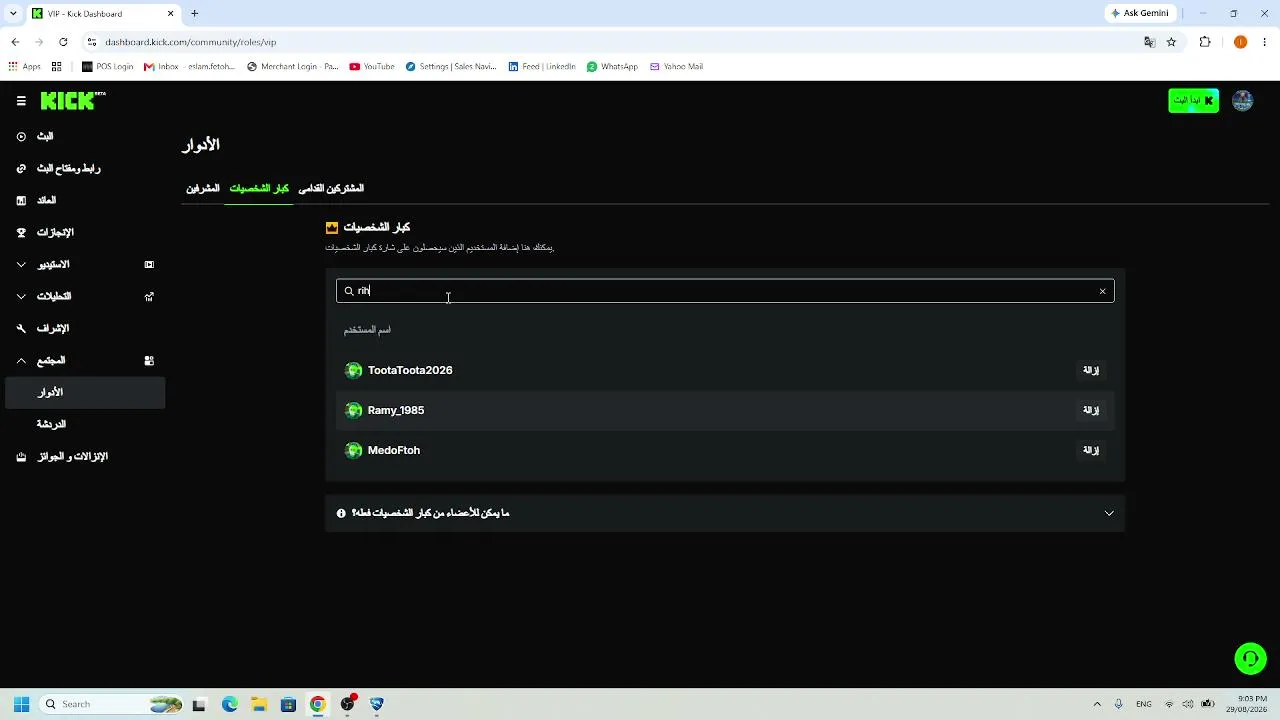Image resolution: width=1280 pixels, height=720 pixels.
Task: Switch to the كبار الشخصيات (VIP) tab
Action: tap(259, 188)
